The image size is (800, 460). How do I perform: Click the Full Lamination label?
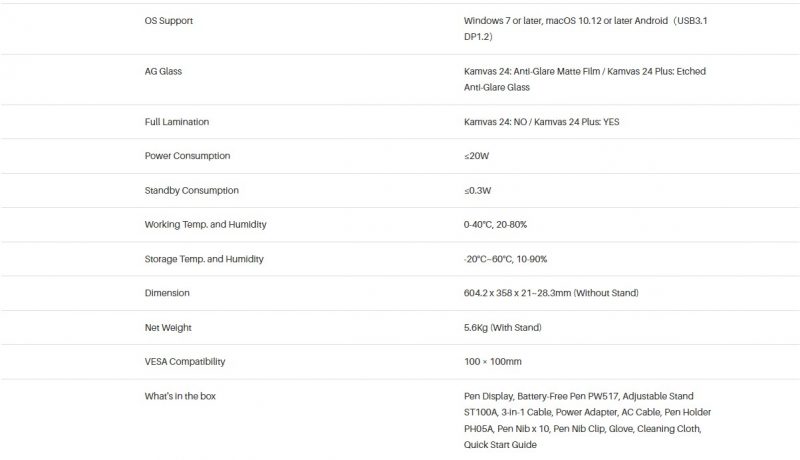coord(177,122)
